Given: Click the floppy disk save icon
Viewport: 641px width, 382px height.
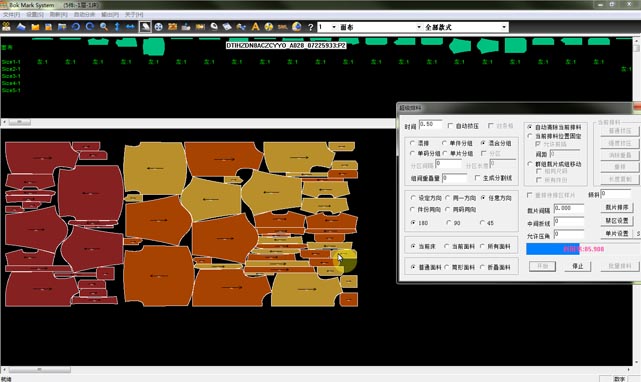Looking at the screenshot, I should click(48, 27).
